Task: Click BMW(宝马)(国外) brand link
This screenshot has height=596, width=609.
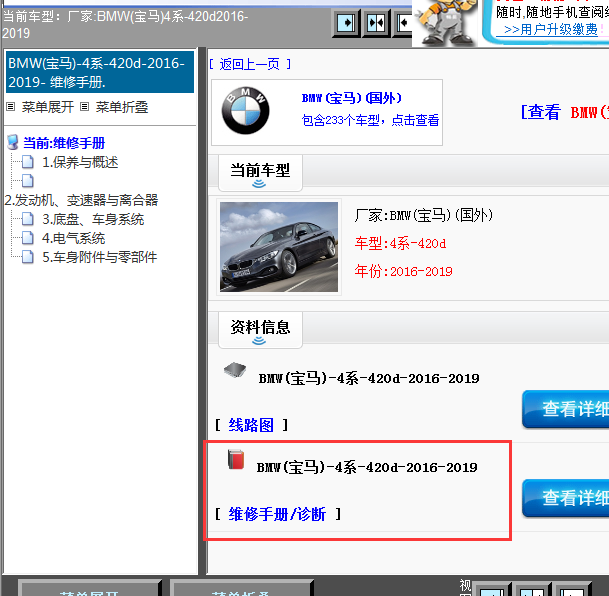Action: click(352, 98)
